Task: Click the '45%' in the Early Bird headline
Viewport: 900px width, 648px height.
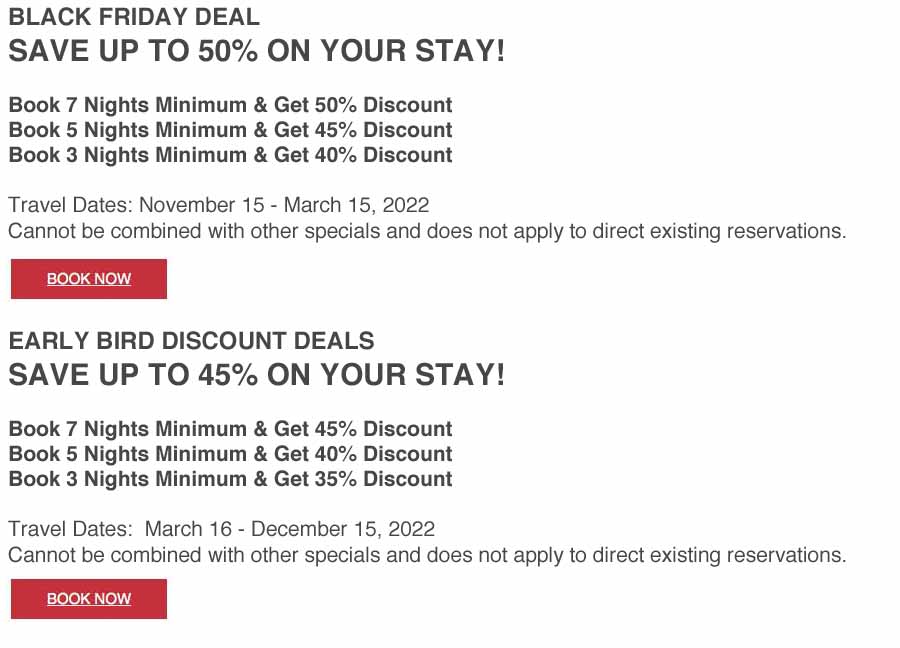Action: click(x=228, y=375)
